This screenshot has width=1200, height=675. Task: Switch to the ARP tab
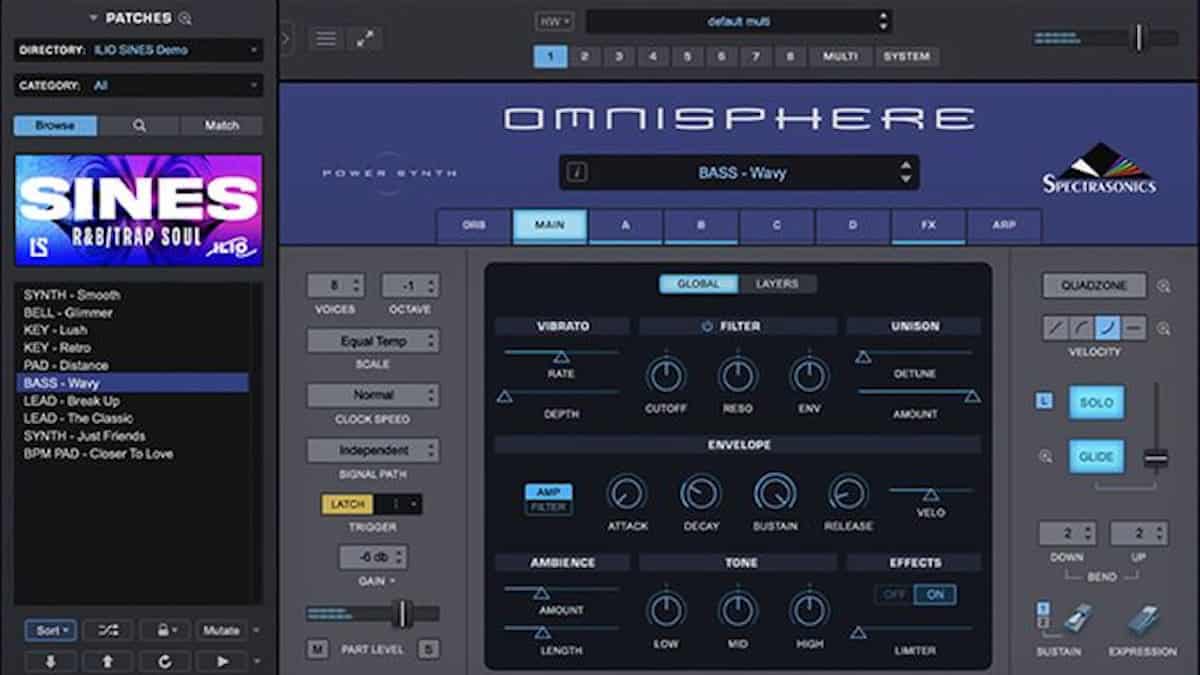(x=1004, y=226)
